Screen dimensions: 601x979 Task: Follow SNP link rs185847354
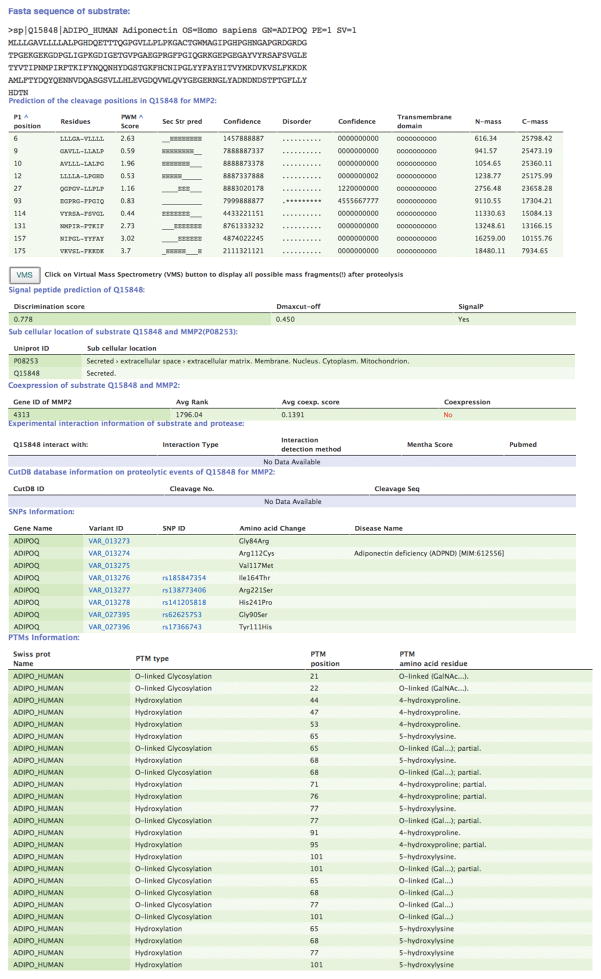(x=183, y=578)
